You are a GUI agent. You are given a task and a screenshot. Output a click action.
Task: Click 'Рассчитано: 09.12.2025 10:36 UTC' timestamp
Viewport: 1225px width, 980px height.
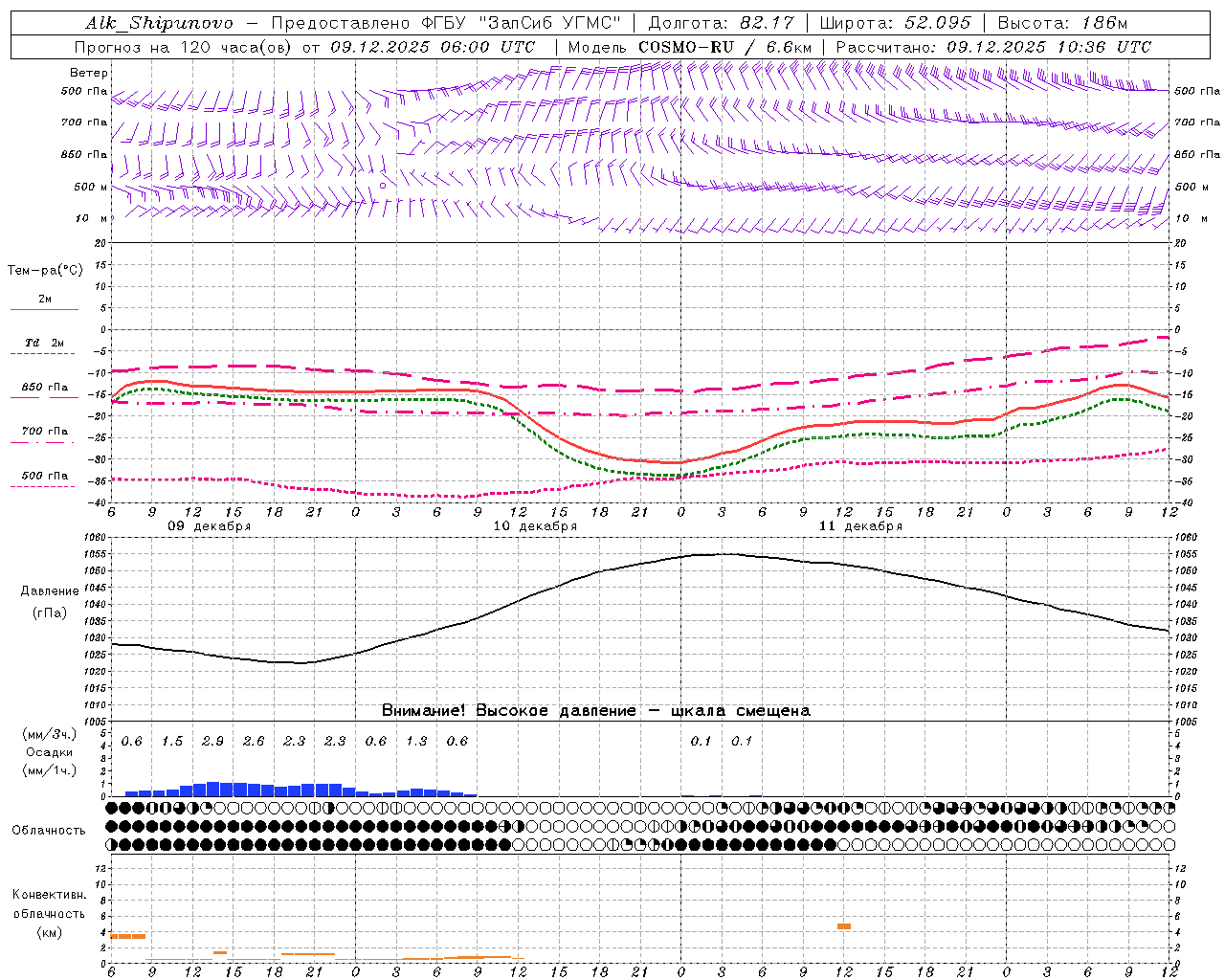pyautogui.click(x=993, y=47)
